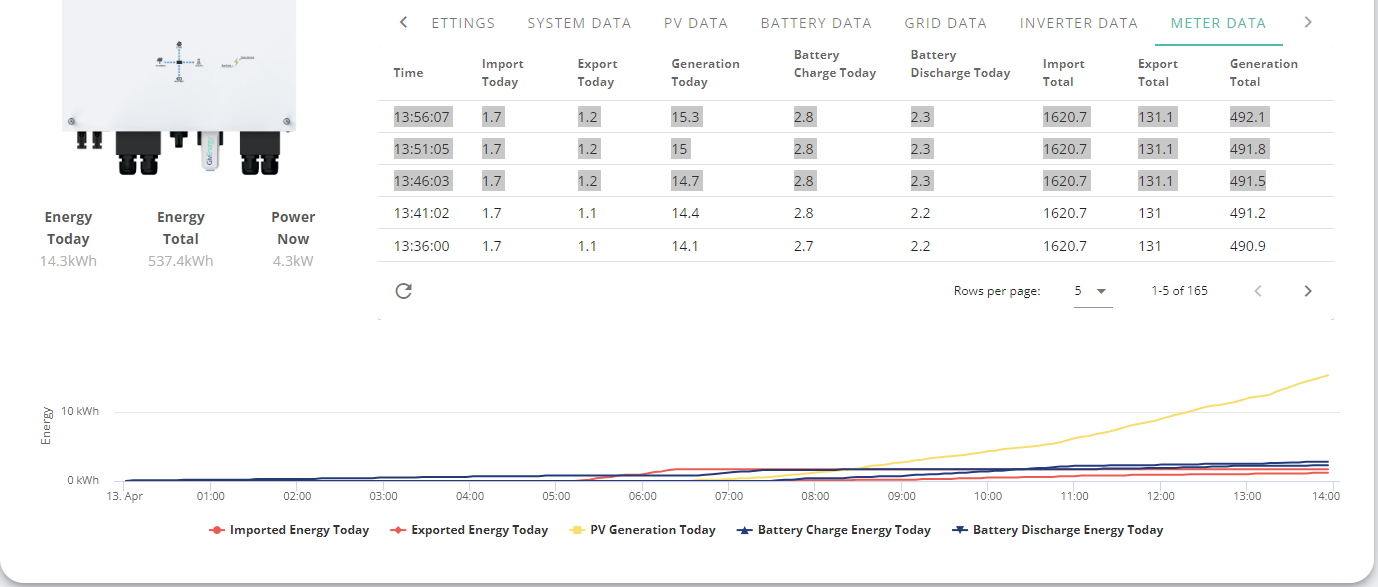Switch to the PV DATA tab

point(696,23)
